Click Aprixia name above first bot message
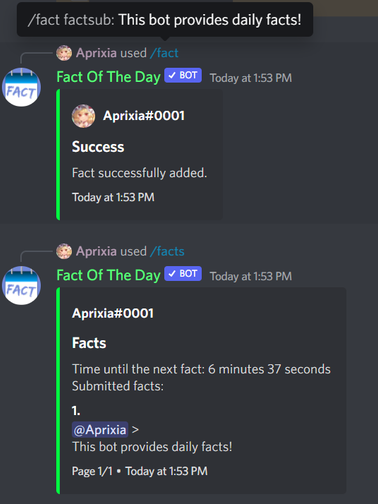Viewport: 378px width, 504px height. (x=96, y=53)
